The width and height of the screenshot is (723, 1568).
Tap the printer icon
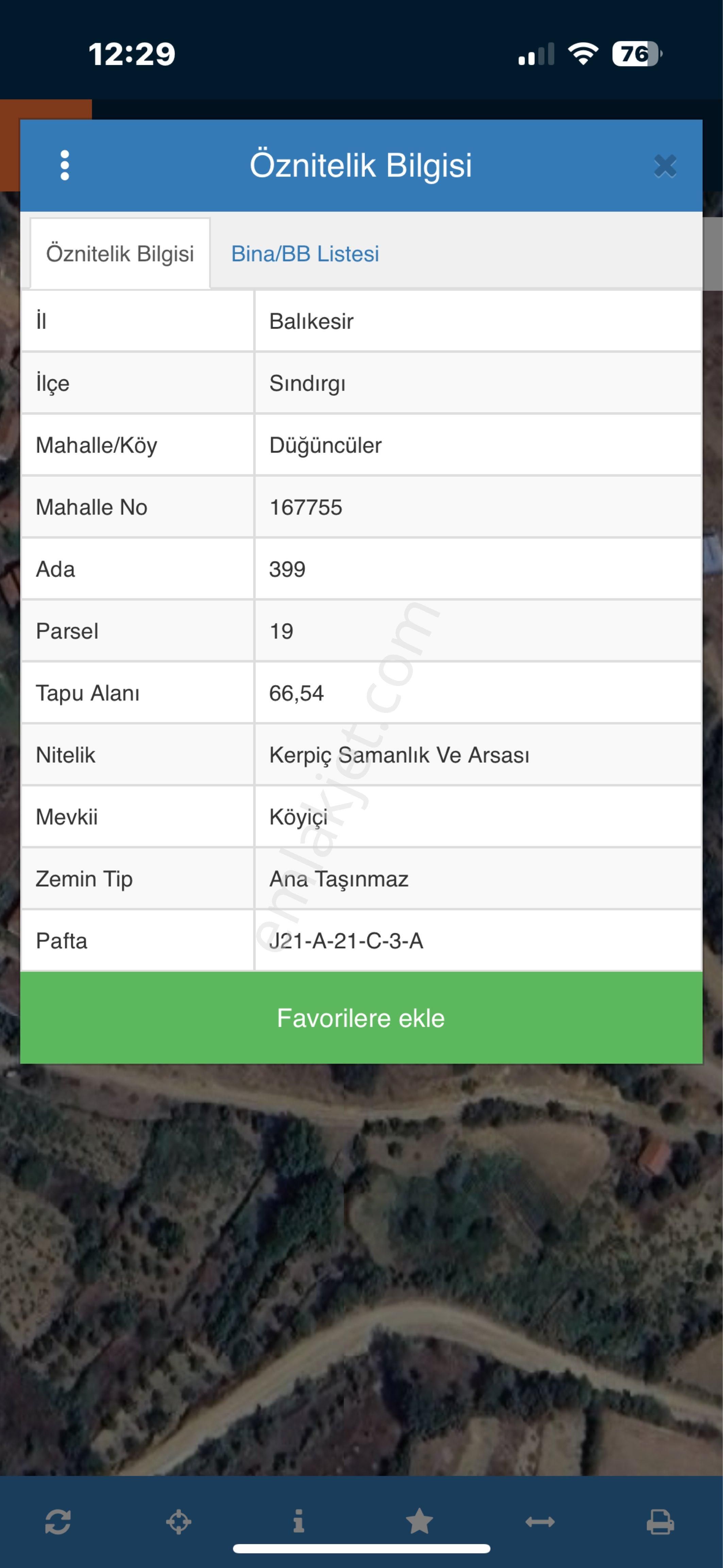pyautogui.click(x=660, y=1522)
